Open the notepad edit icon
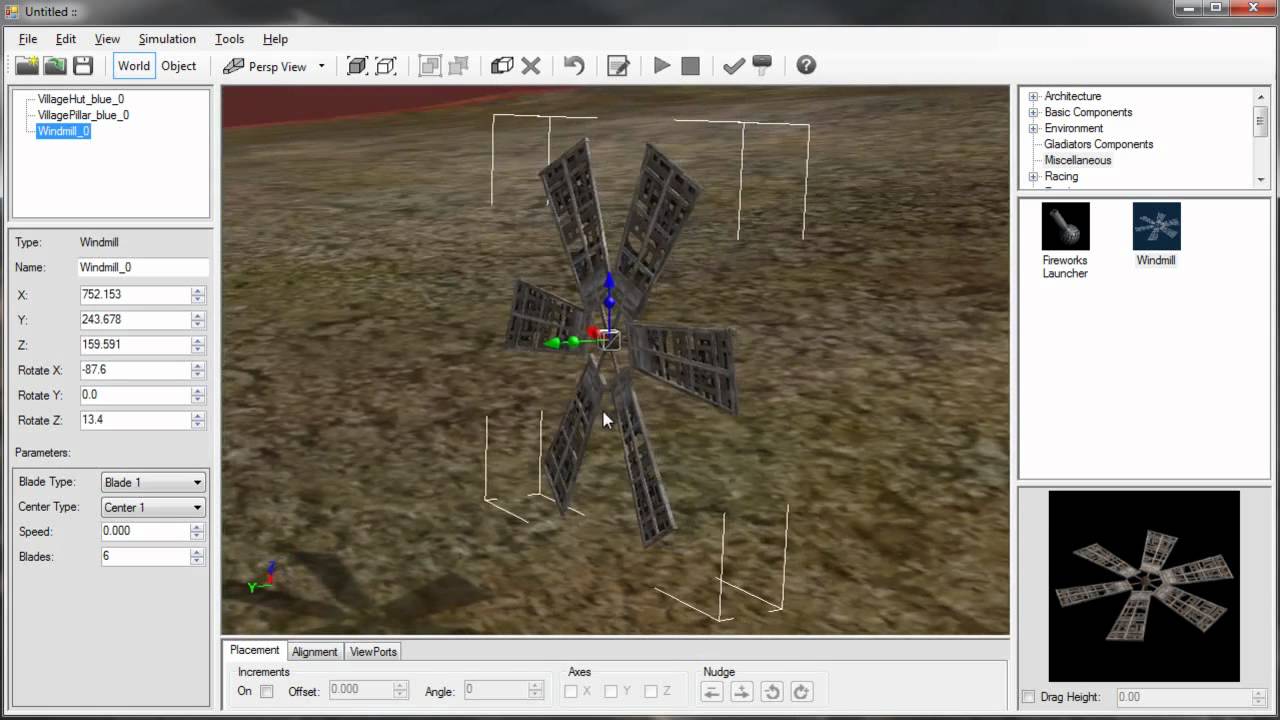The height and width of the screenshot is (720, 1280). click(x=618, y=66)
